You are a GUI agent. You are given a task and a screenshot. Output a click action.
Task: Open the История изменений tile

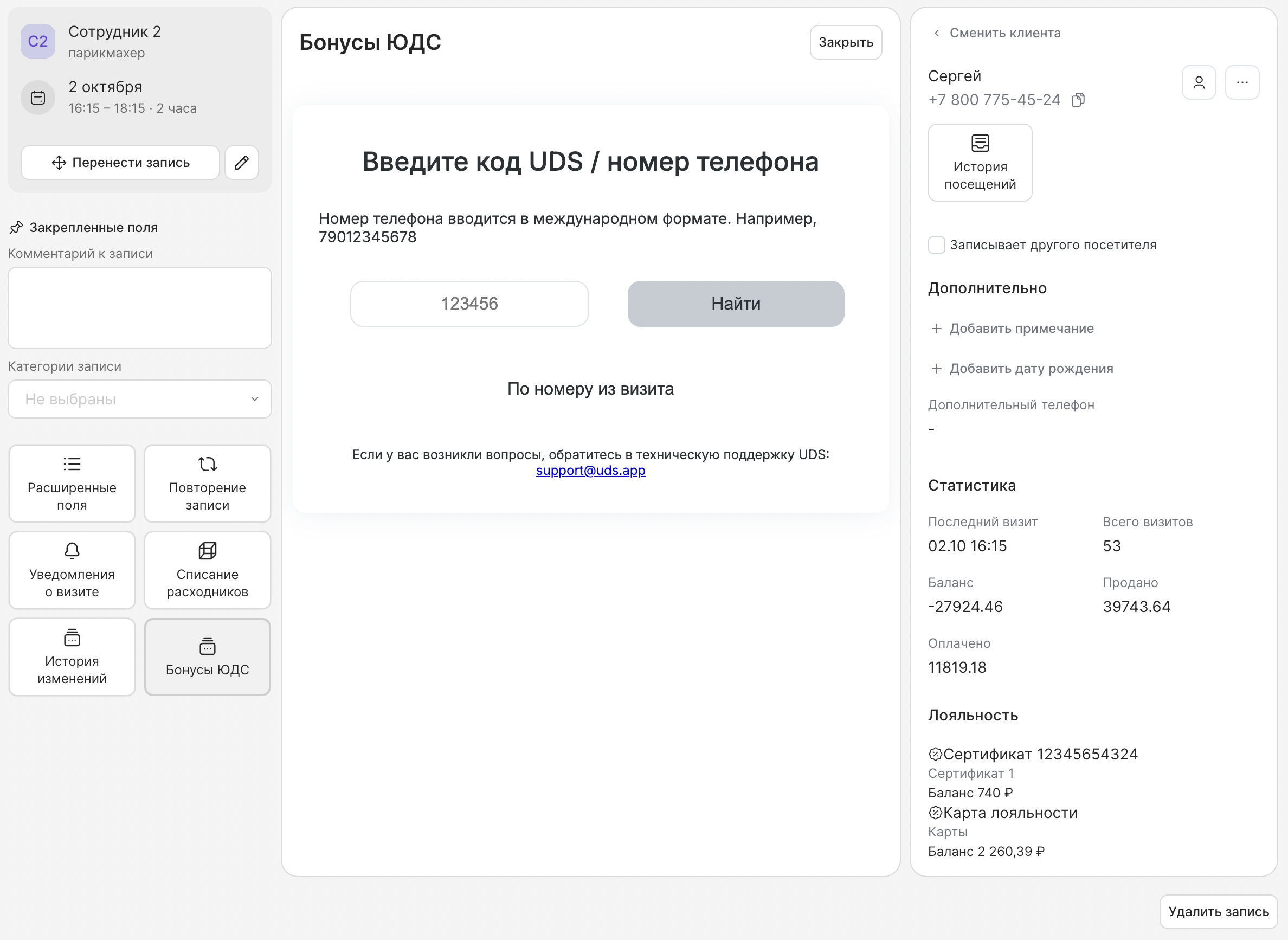pyautogui.click(x=72, y=657)
